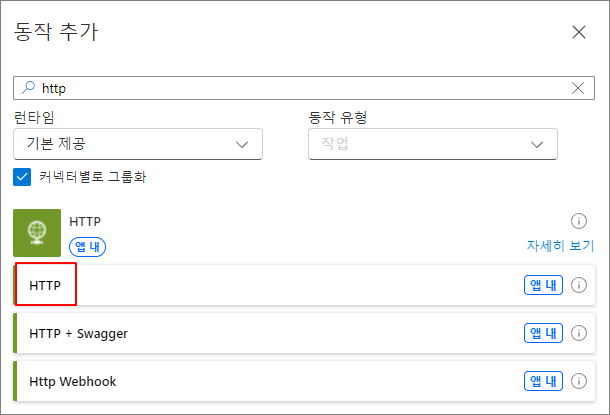Screen dimensions: 610x415
Task: Click 앱 내 badge under HTTP connector title
Action: [x=88, y=247]
